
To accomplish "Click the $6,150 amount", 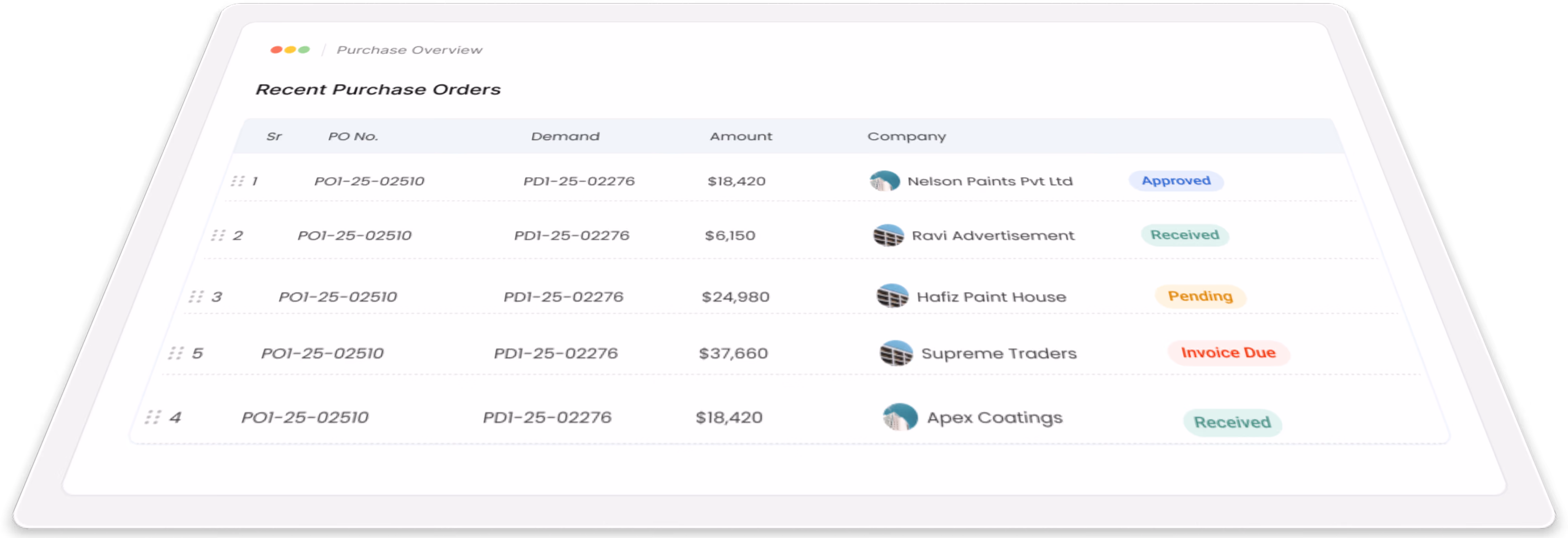I will tap(730, 235).
